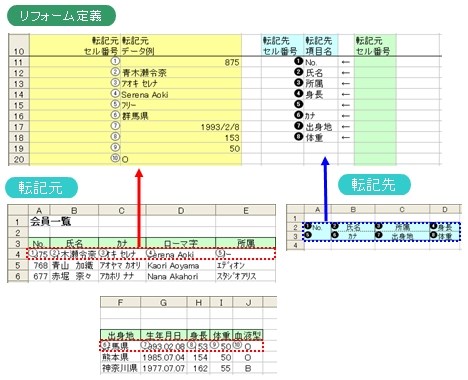
Task: Select column G header in lower sheet
Action: (163, 302)
